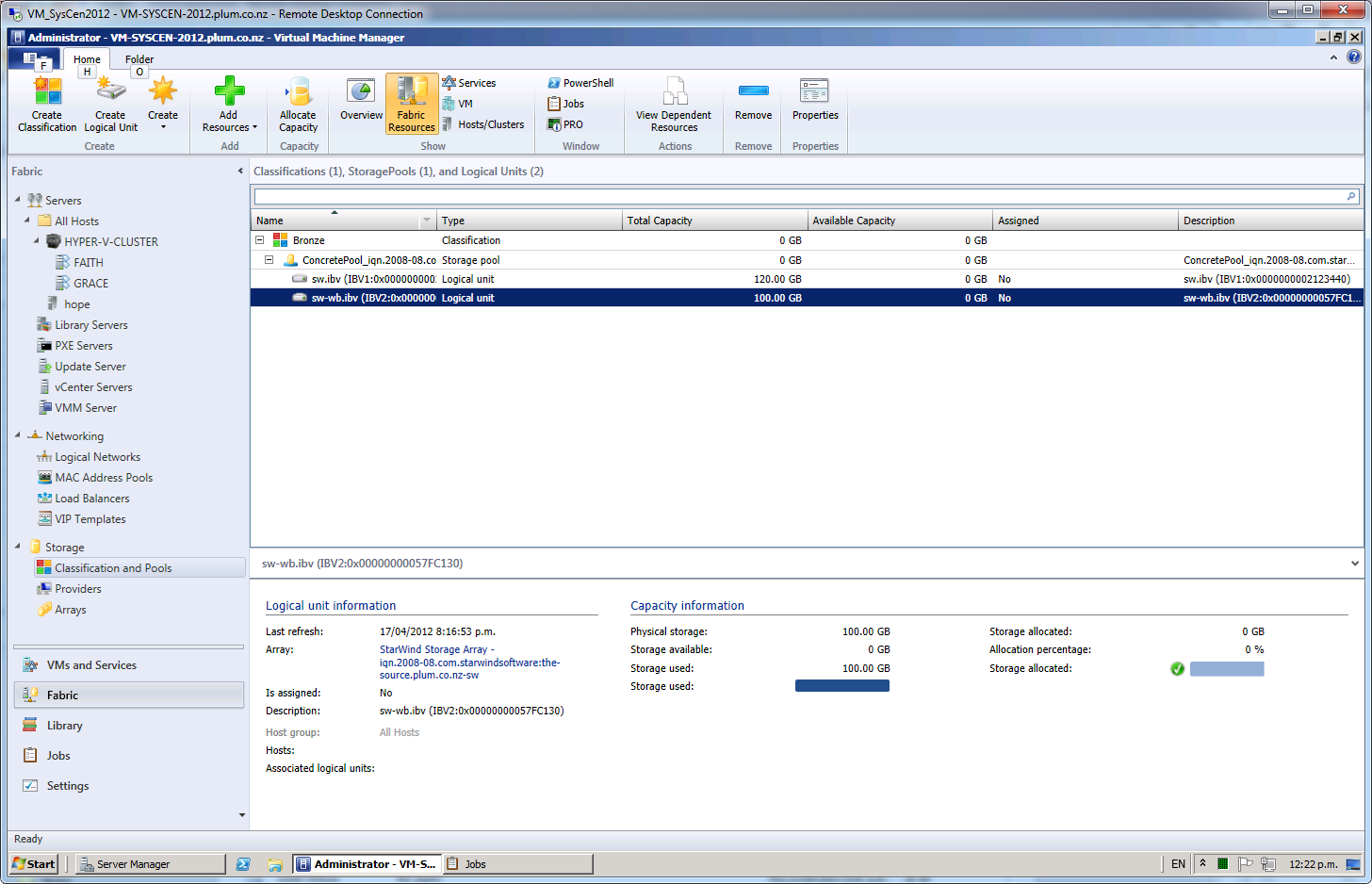Image resolution: width=1372 pixels, height=884 pixels.
Task: Open the Jobs workspace
Action: (x=128, y=756)
